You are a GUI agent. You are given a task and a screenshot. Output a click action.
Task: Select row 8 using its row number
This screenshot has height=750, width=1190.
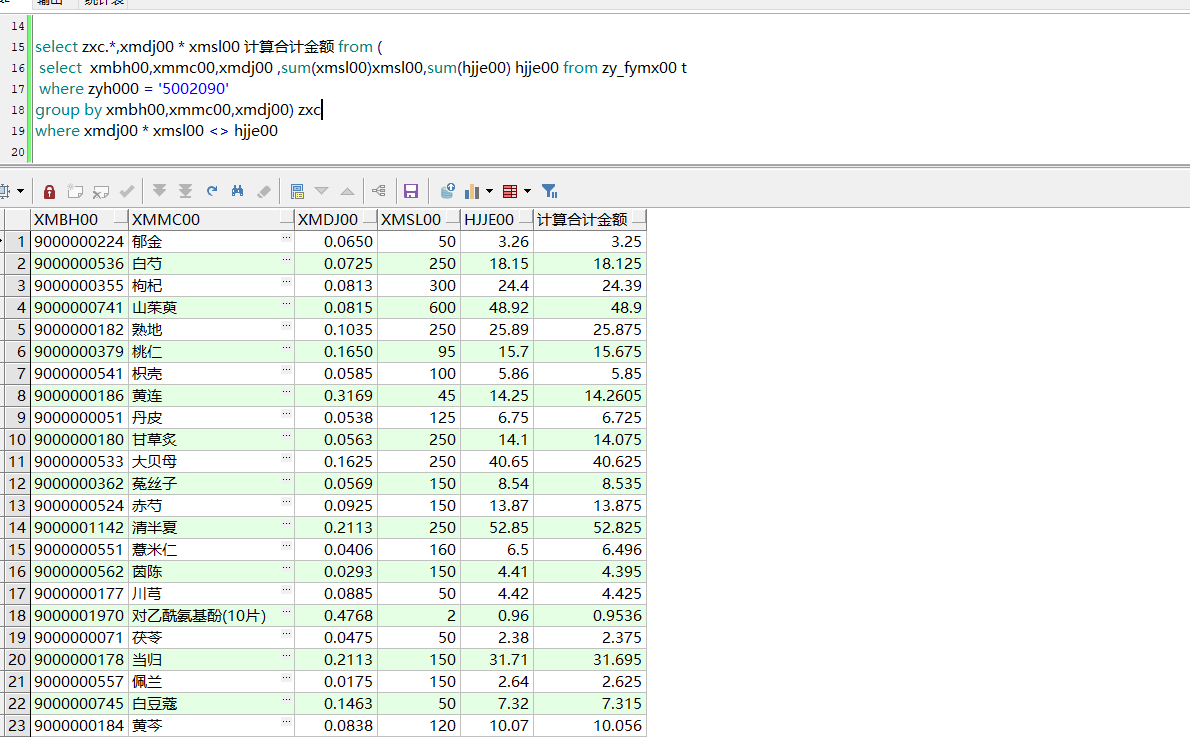pyautogui.click(x=18, y=395)
